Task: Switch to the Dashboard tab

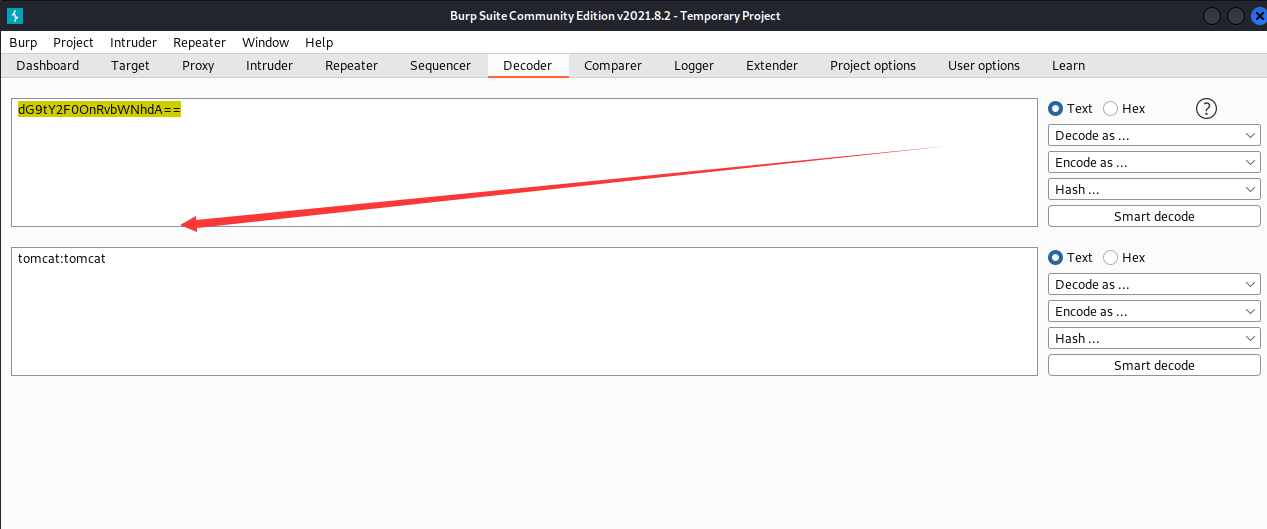Action: pyautogui.click(x=48, y=65)
